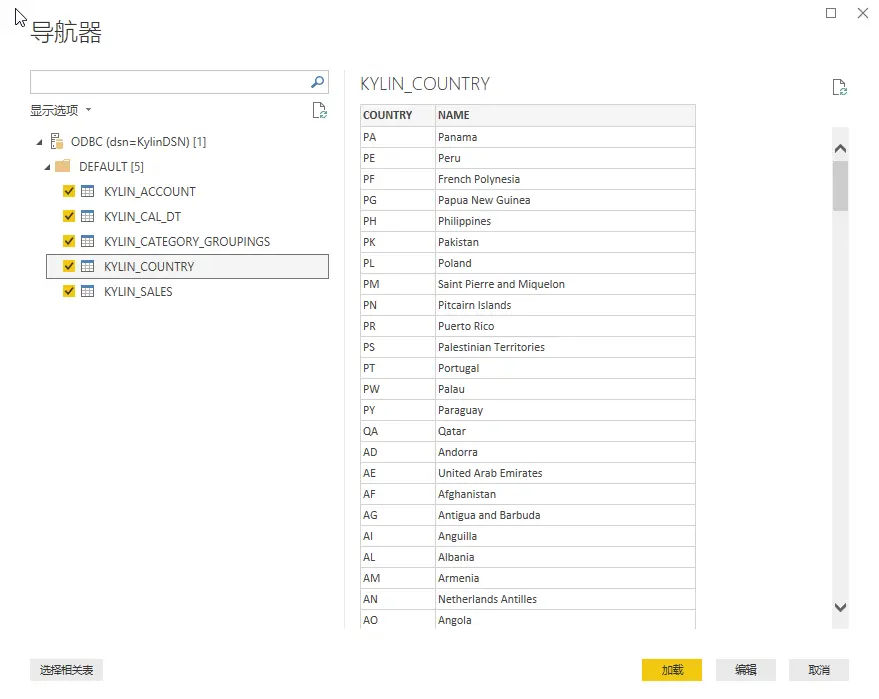Click the DEFAULT folder icon
879x699 pixels.
point(63,166)
